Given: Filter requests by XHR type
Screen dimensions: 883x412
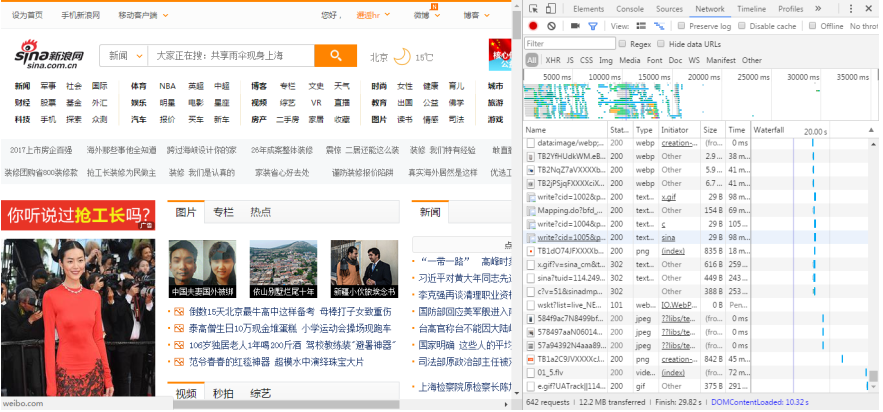Looking at the screenshot, I should (552, 60).
